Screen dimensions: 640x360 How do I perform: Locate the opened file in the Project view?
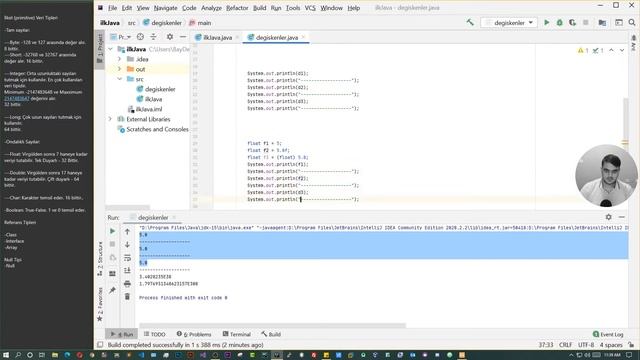(140, 37)
